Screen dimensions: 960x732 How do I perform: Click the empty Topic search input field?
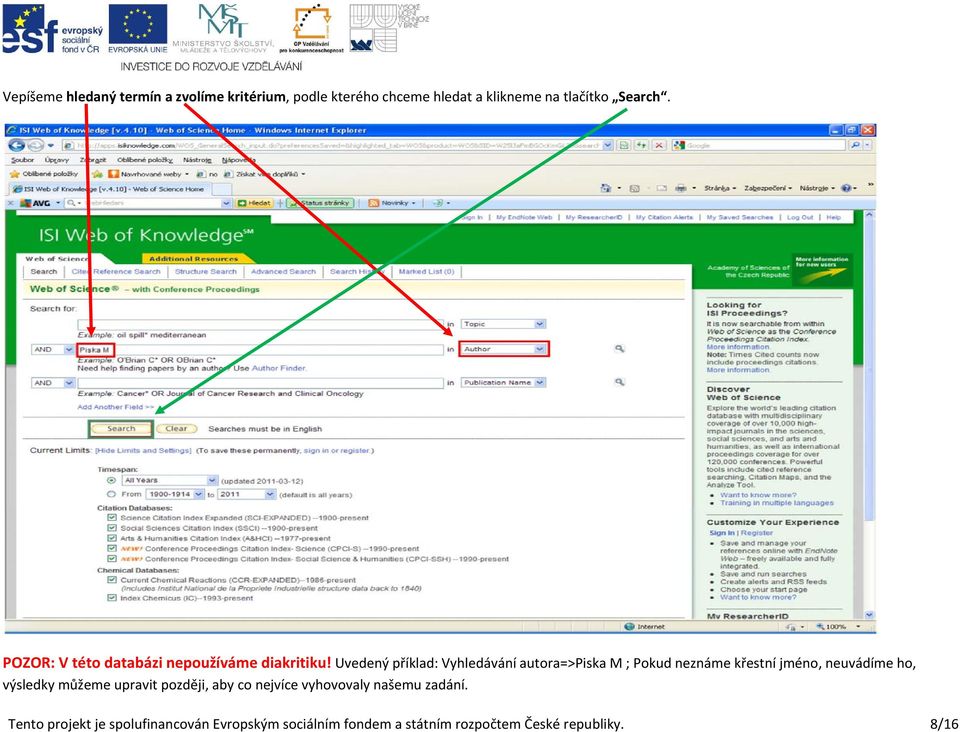[x=260, y=324]
